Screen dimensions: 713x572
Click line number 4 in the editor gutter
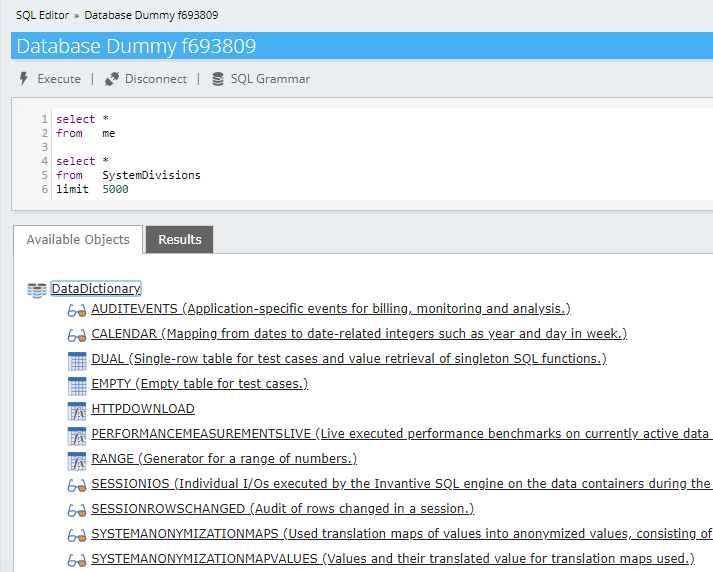click(x=44, y=161)
